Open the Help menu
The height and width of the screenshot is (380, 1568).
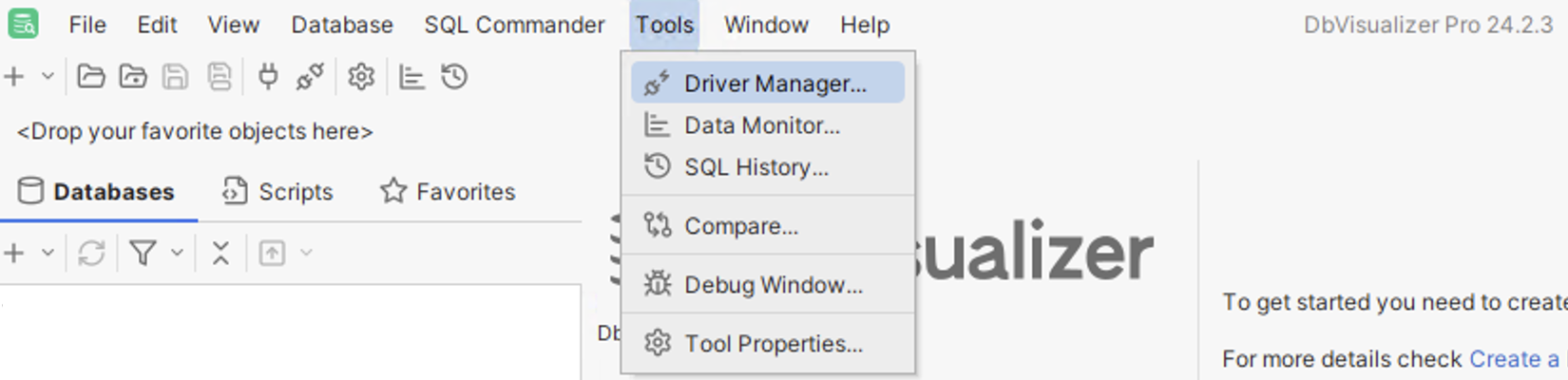tap(865, 25)
